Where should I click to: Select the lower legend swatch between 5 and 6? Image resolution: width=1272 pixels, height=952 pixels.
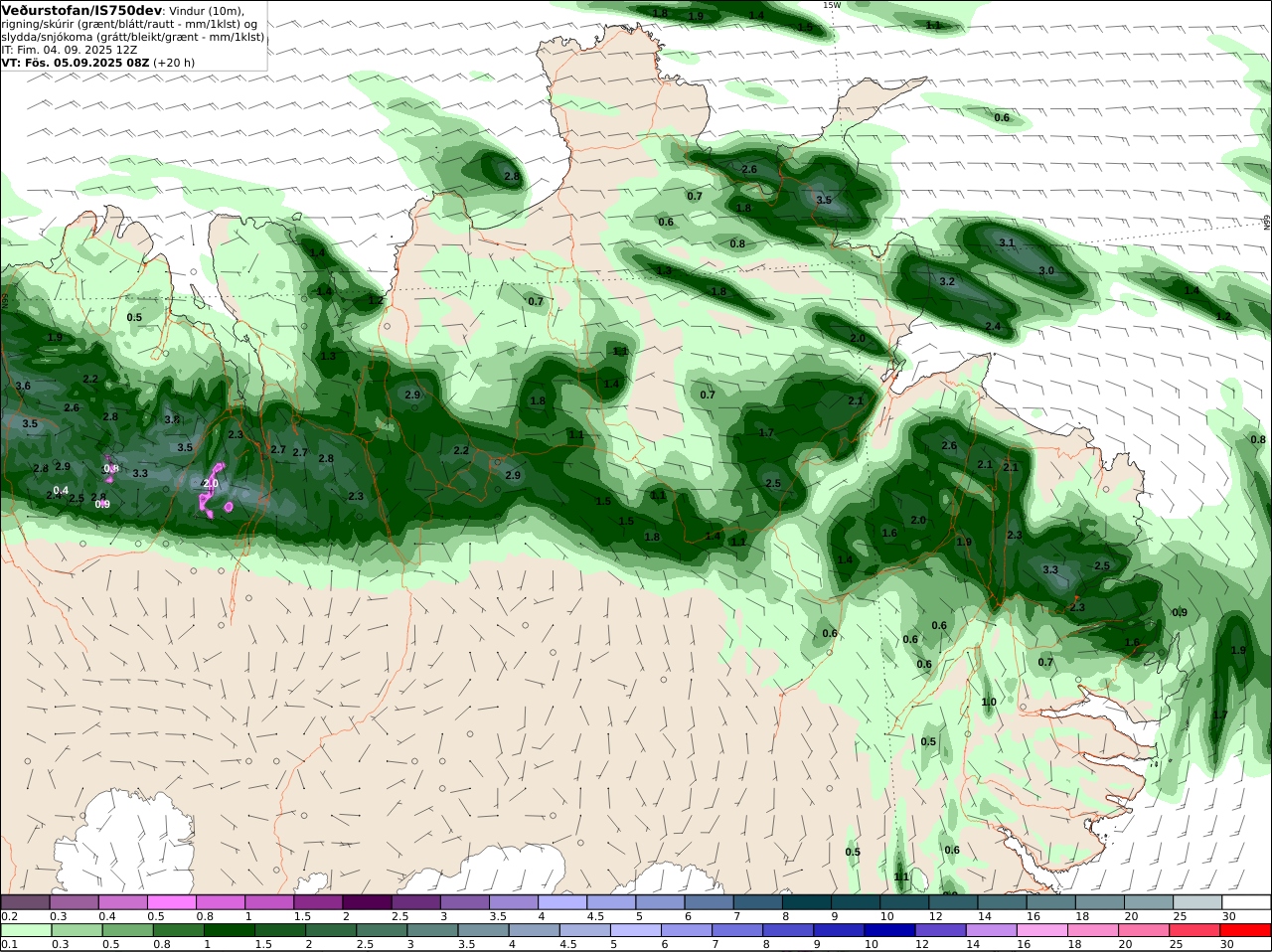(636, 930)
